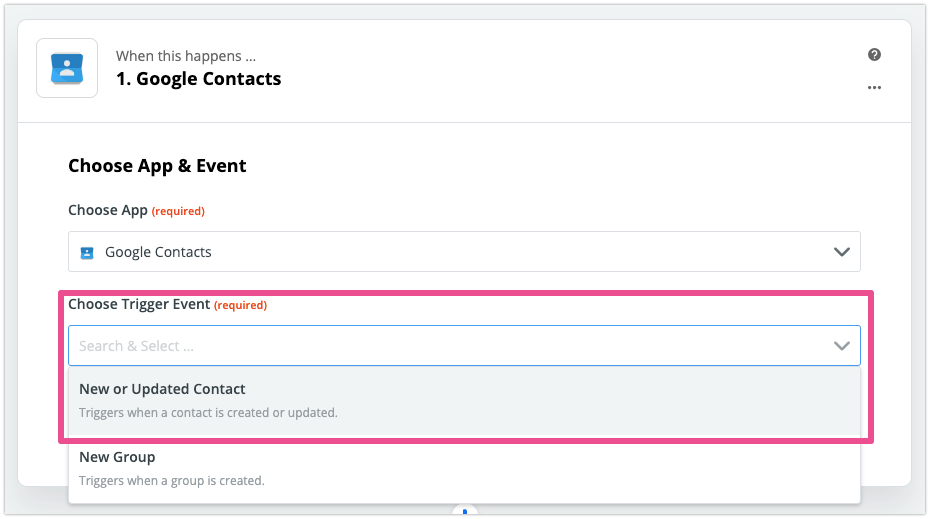
Task: Click the required tag beside Choose Trigger Event
Action: tap(240, 305)
